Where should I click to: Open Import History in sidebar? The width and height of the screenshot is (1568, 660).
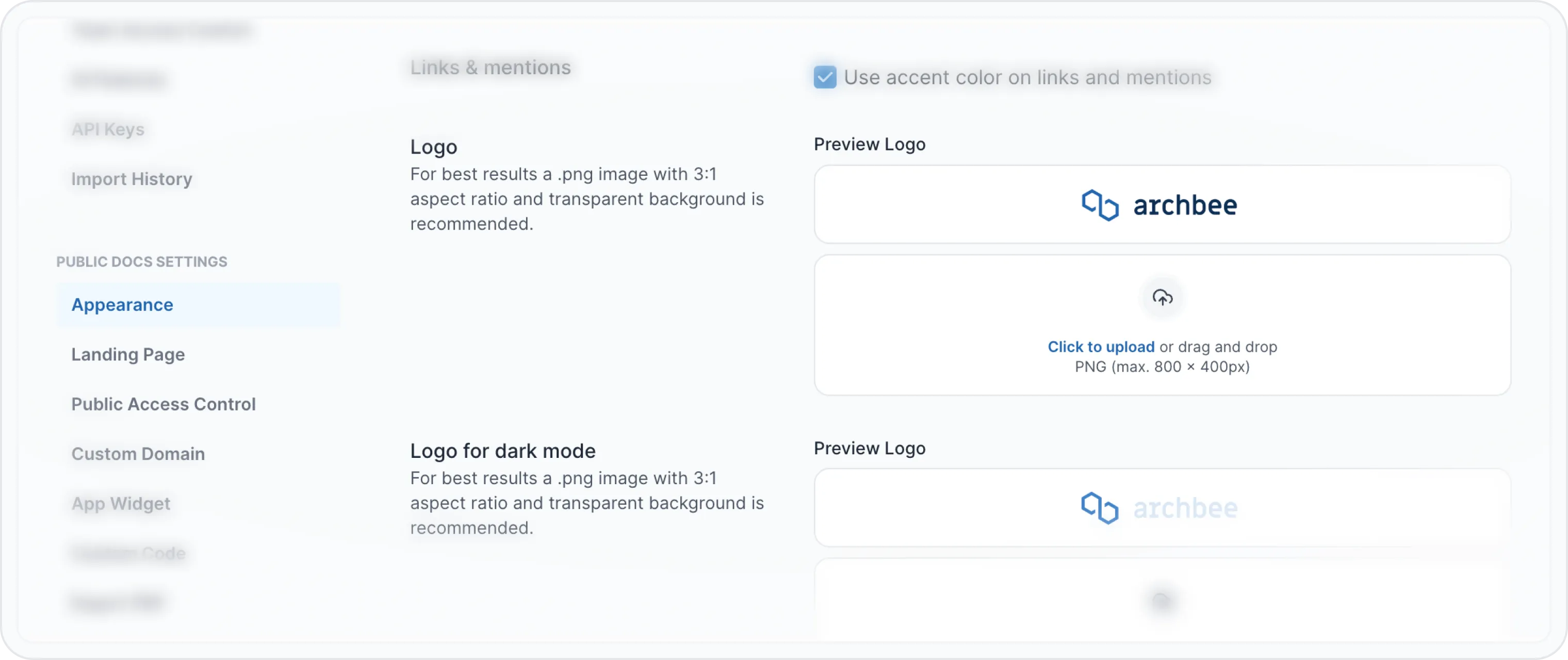click(132, 179)
